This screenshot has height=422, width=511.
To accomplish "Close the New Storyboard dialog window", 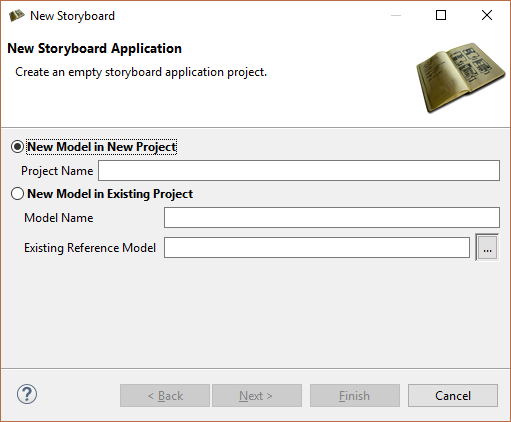I will click(487, 15).
